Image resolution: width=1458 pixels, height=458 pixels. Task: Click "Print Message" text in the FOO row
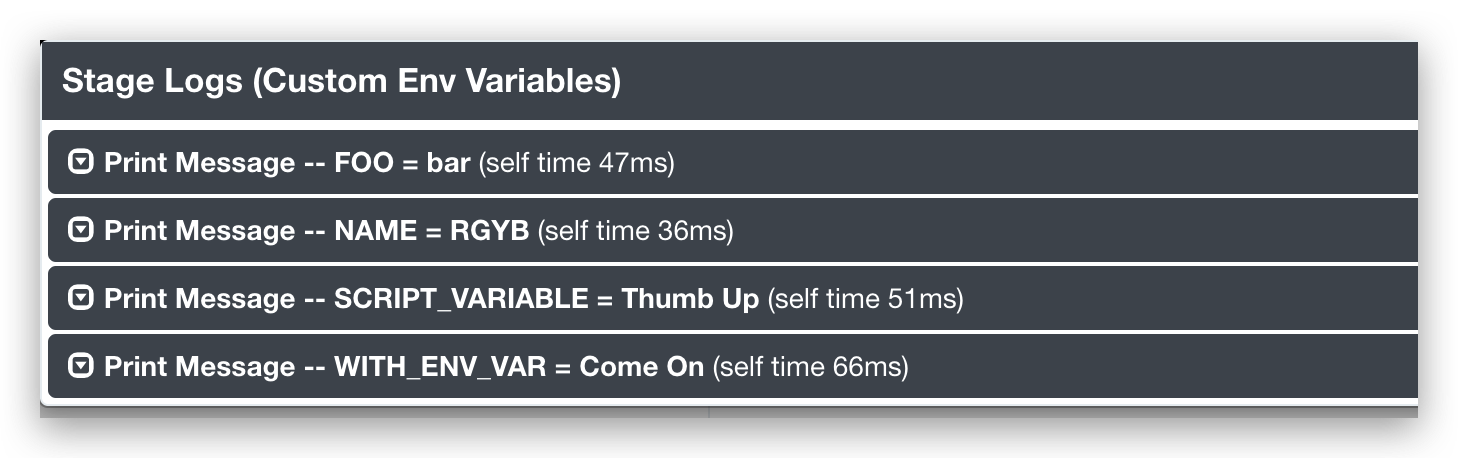(199, 163)
